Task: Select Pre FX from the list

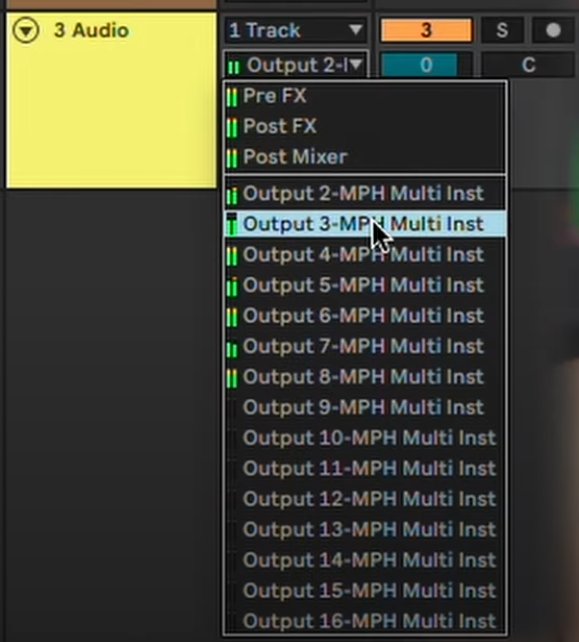Action: [x=365, y=96]
